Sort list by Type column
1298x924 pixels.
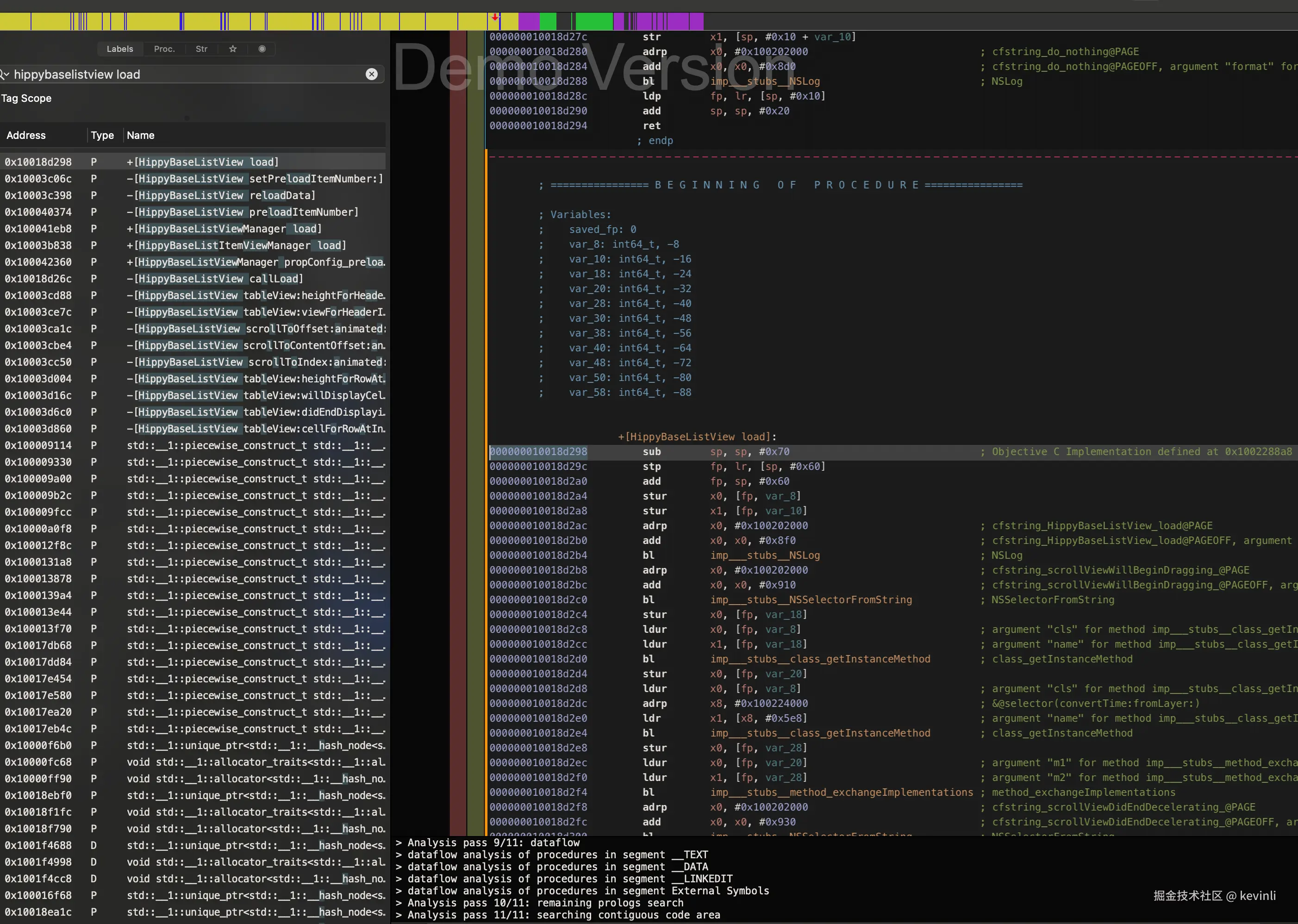click(x=102, y=136)
